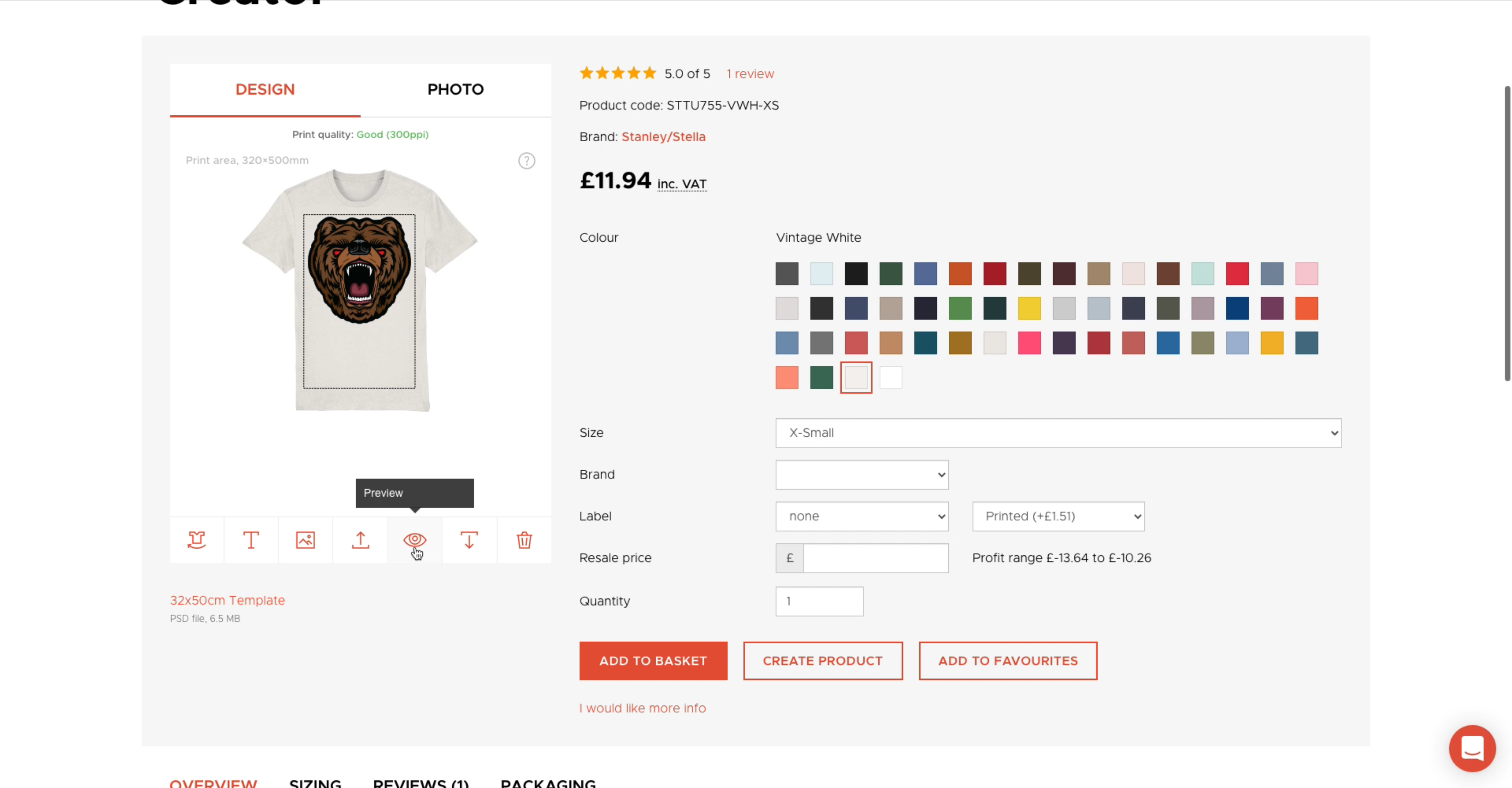
Task: Open the print area help icon
Action: [526, 161]
